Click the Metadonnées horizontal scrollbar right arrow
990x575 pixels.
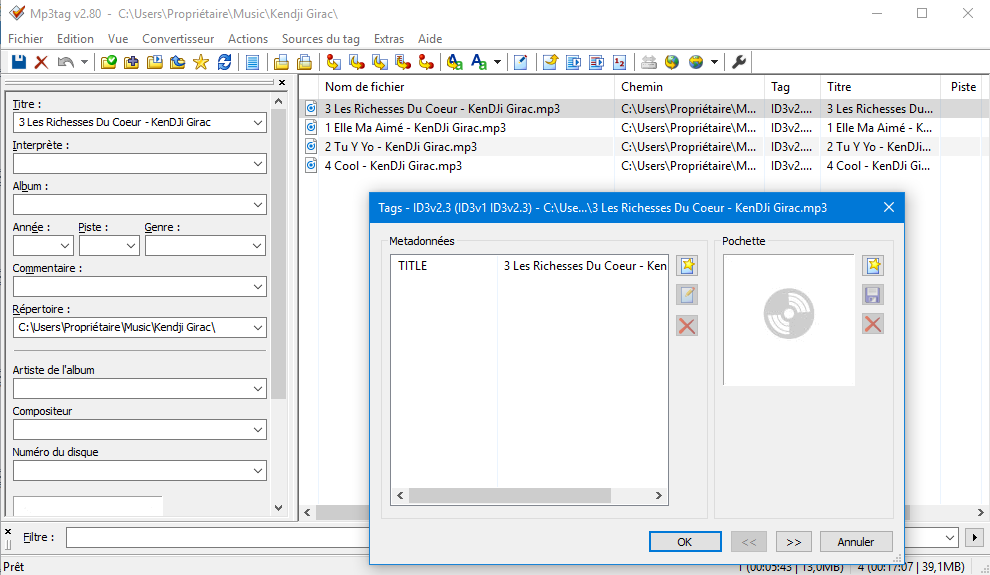(659, 495)
